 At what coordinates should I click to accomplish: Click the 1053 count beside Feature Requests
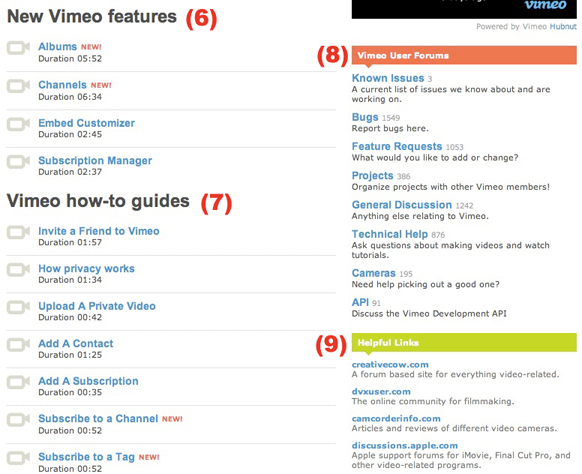click(x=454, y=147)
